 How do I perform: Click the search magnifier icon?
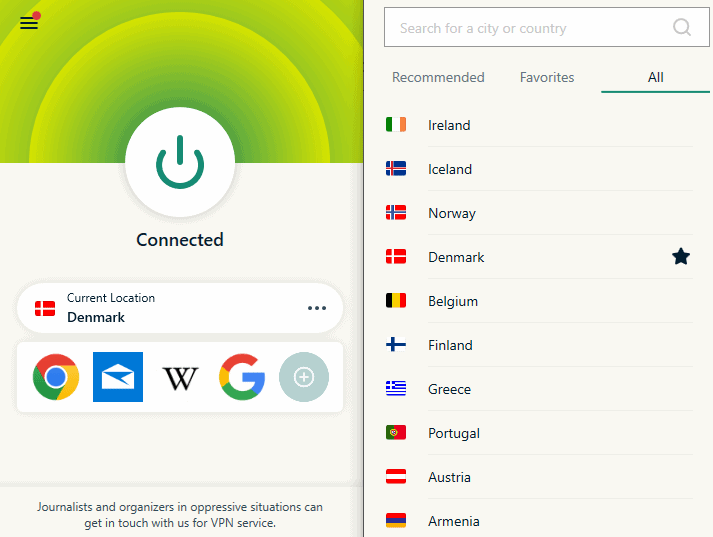(x=682, y=27)
